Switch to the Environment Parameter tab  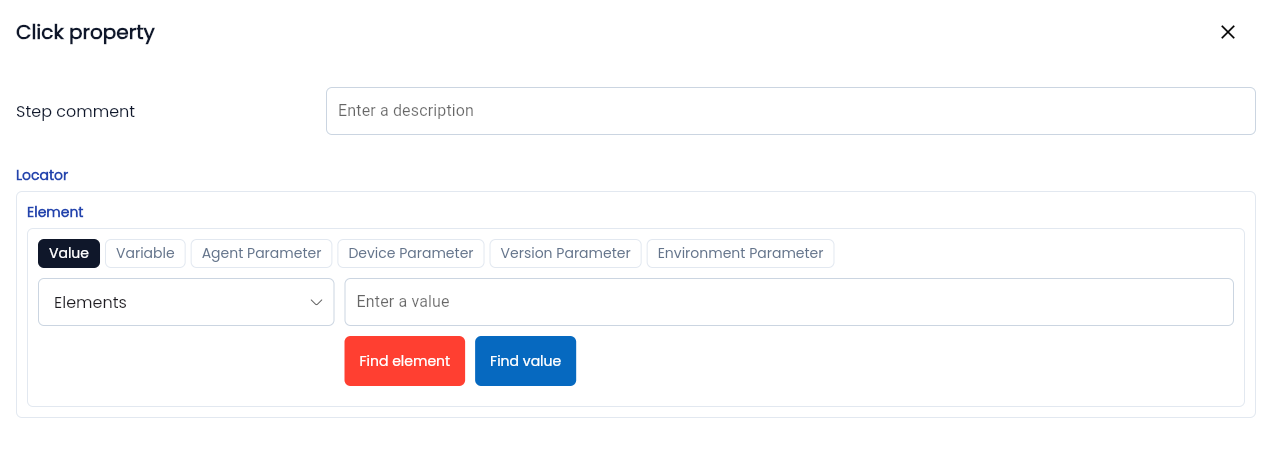click(x=740, y=253)
